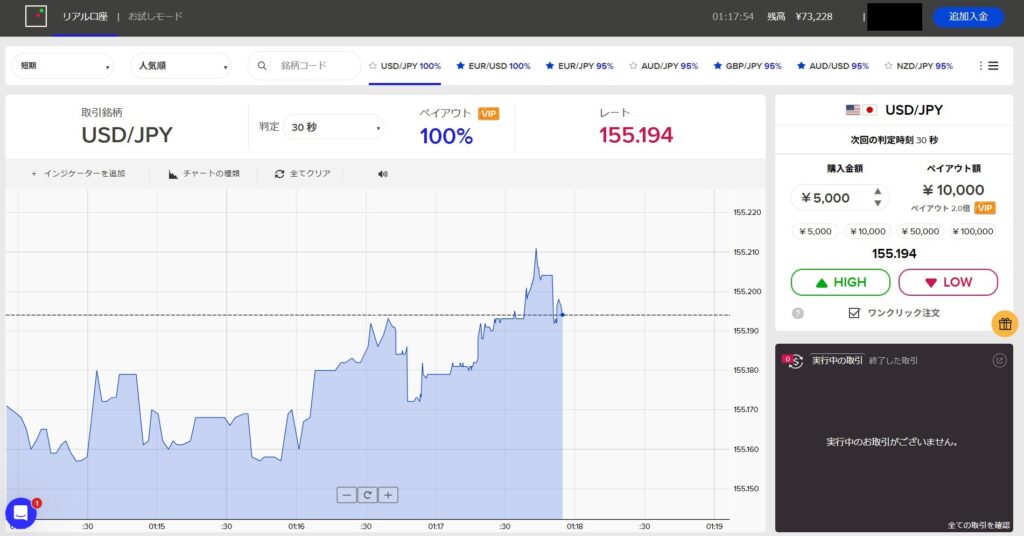Toggle favorite star for EUR/USD
The height and width of the screenshot is (536, 1024).
[x=461, y=66]
